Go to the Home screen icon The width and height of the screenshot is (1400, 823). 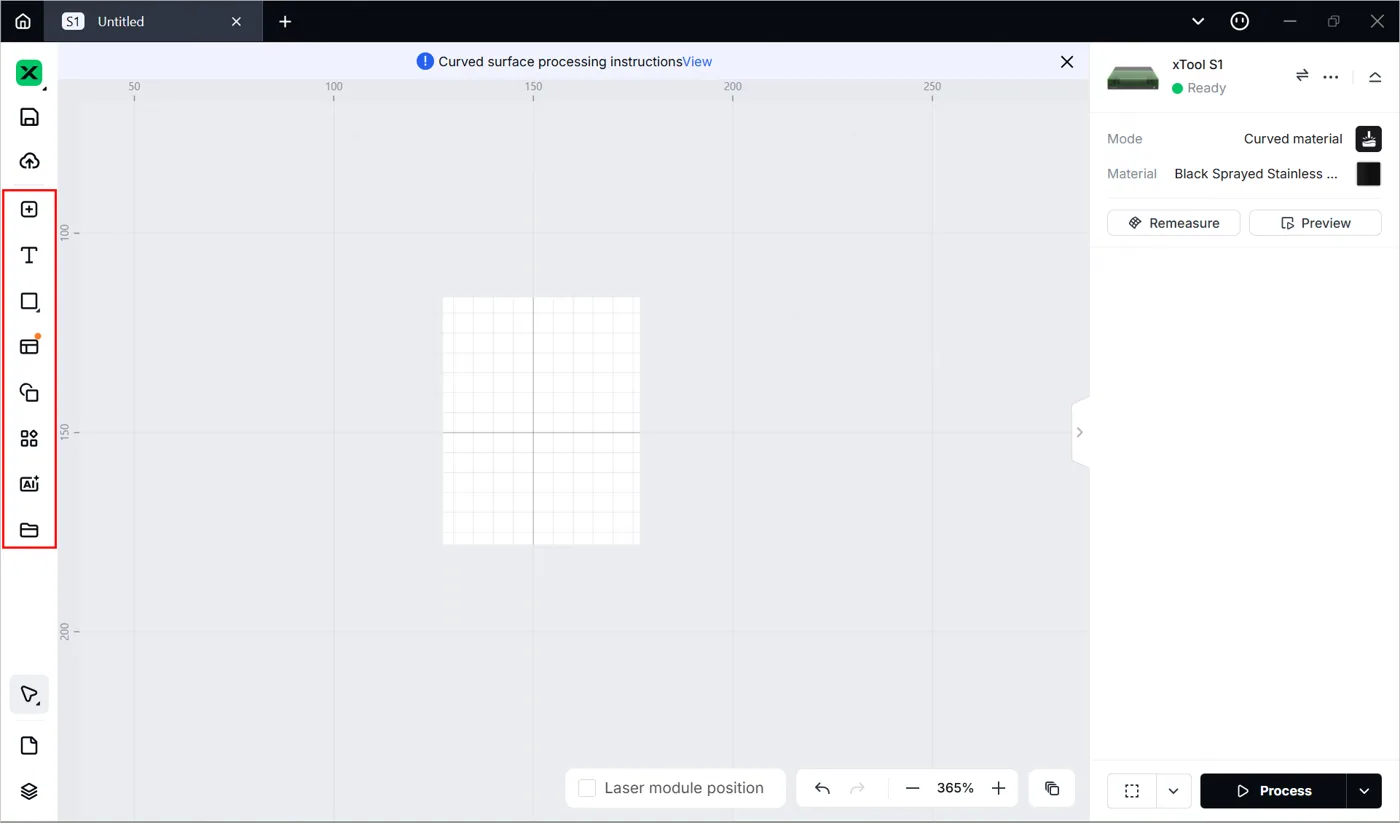pos(23,21)
